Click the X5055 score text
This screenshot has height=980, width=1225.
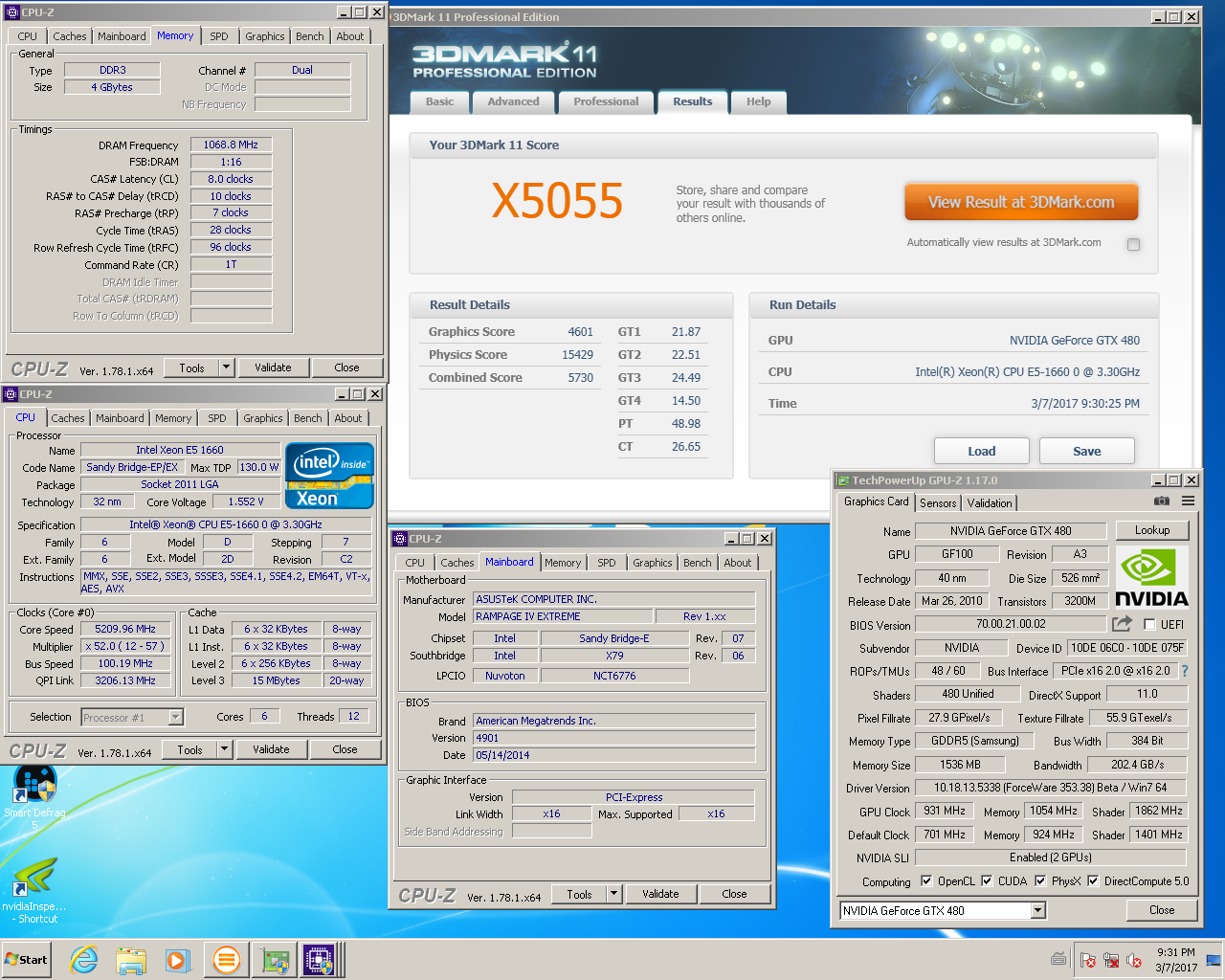pyautogui.click(x=557, y=201)
